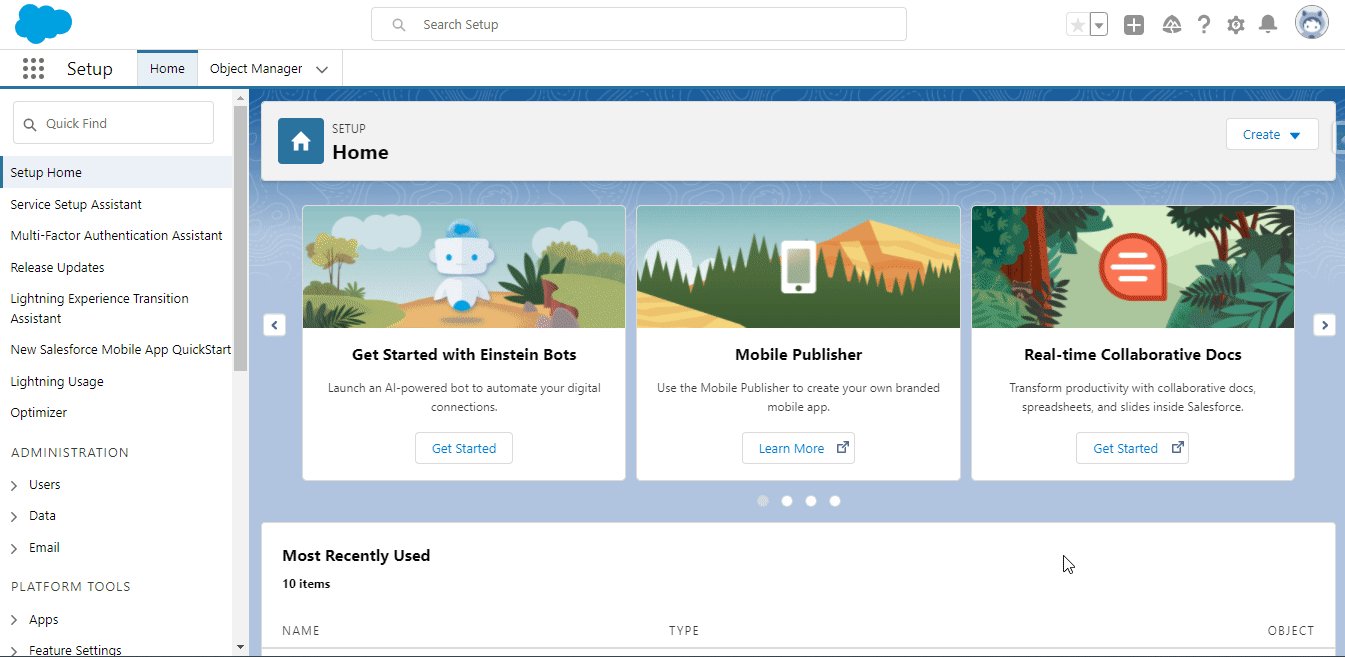Open the user profile avatar
This screenshot has width=1345, height=657.
pos(1312,23)
